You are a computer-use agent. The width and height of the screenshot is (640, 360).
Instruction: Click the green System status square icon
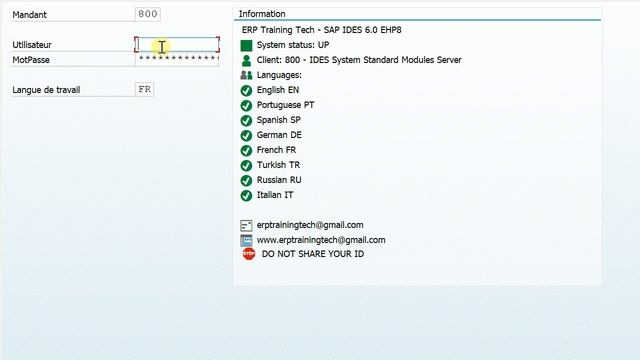246,45
